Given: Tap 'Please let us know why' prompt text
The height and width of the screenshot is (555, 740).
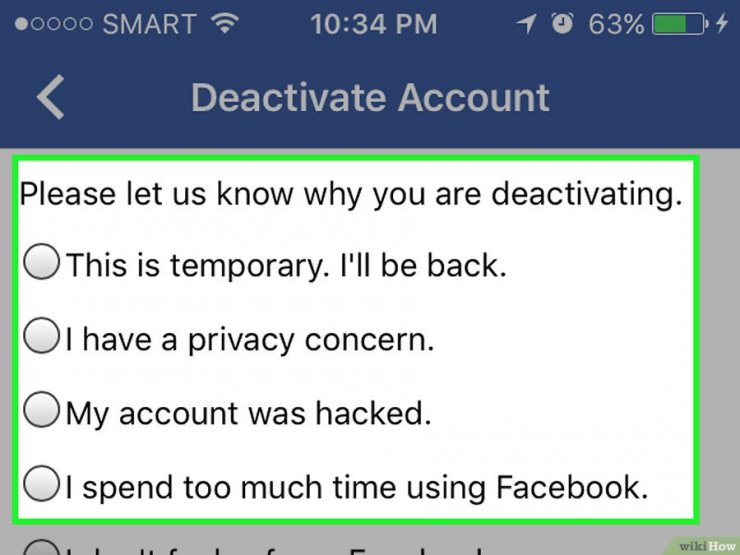Looking at the screenshot, I should tap(351, 194).
